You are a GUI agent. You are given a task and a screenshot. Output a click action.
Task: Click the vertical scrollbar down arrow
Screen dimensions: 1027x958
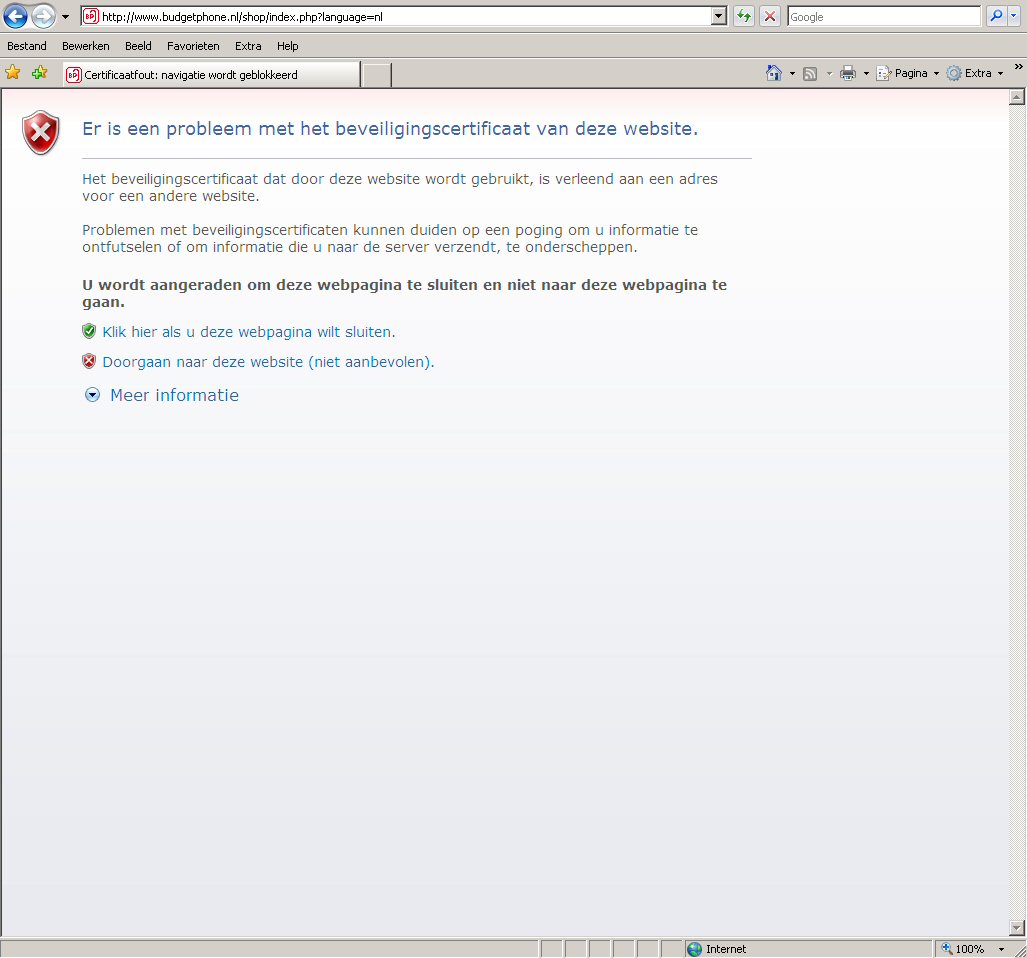(x=1017, y=927)
